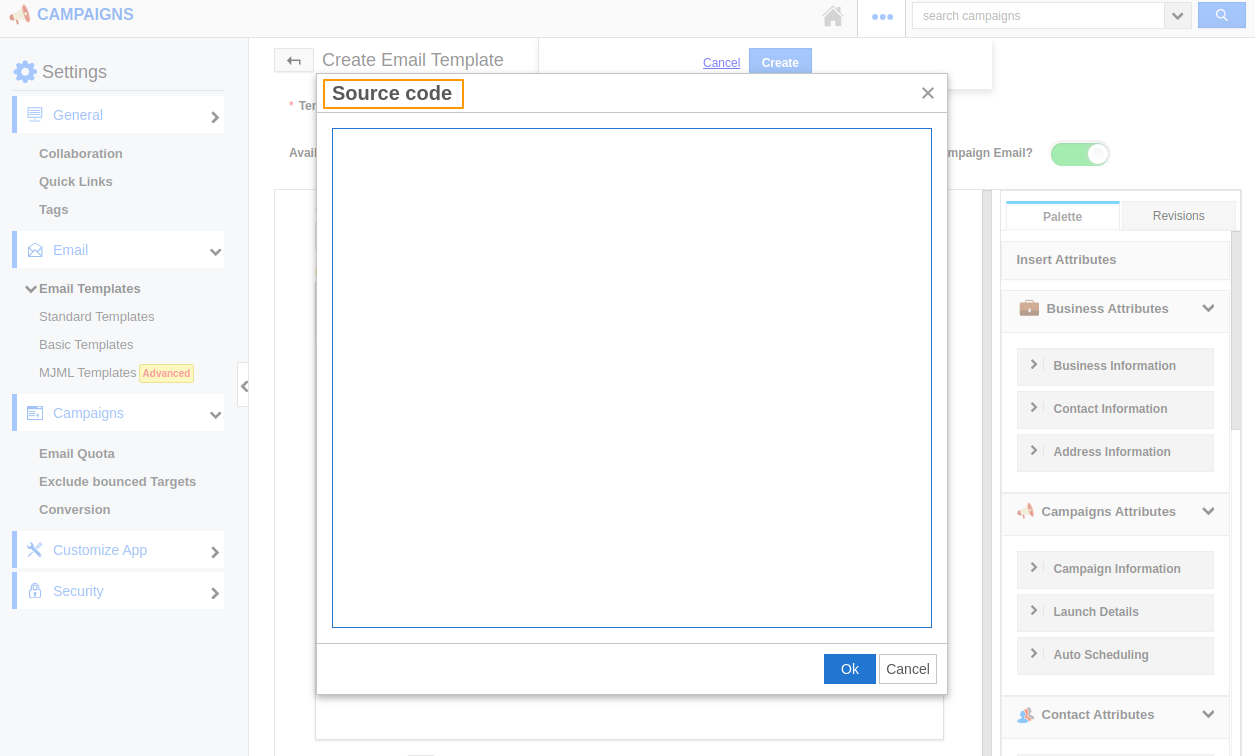
Task: Click the Insert Attributes heading
Action: (x=1066, y=259)
